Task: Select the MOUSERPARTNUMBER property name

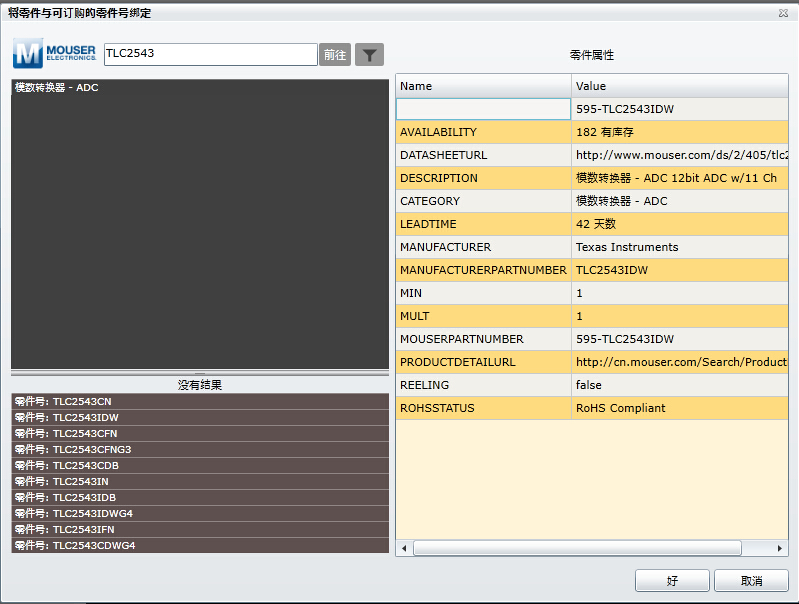Action: pyautogui.click(x=483, y=339)
